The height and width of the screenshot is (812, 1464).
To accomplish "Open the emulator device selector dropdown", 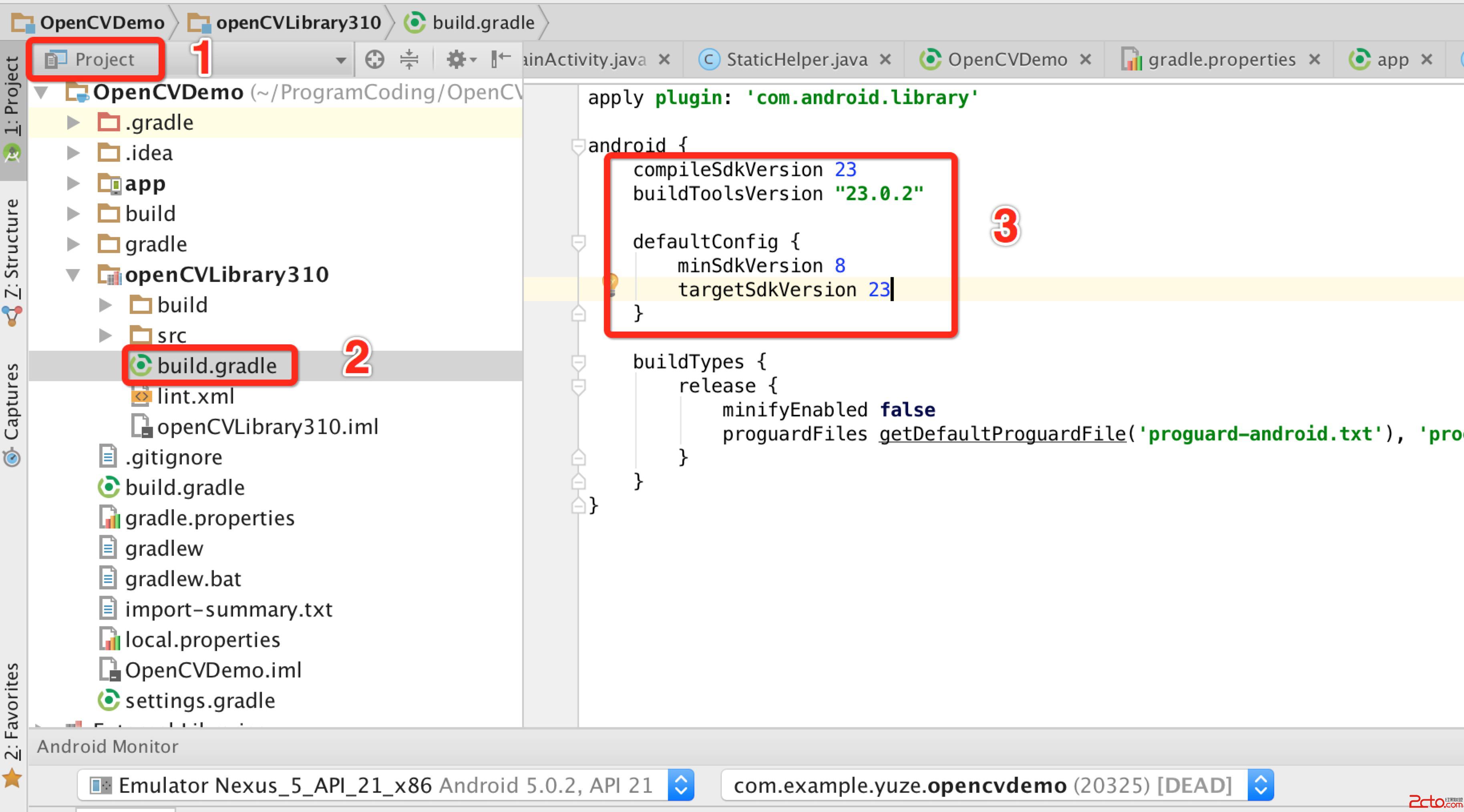I will coord(681,785).
